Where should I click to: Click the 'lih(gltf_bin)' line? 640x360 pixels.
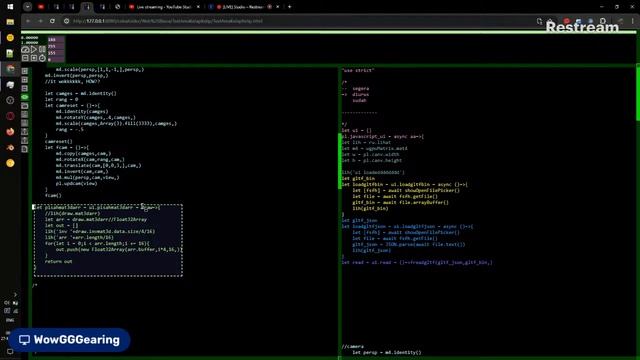[370, 209]
